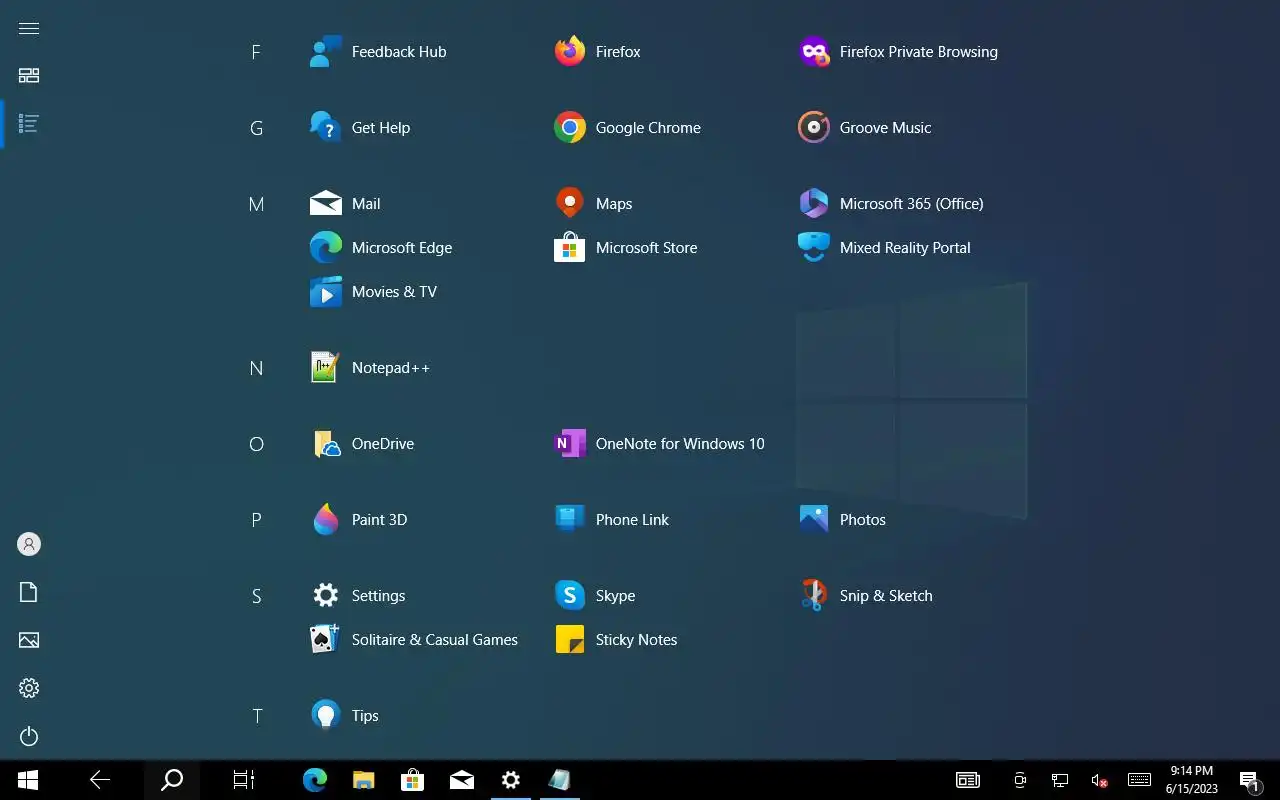This screenshot has height=800, width=1280.
Task: Open the Mail app in list
Action: pyautogui.click(x=345, y=204)
